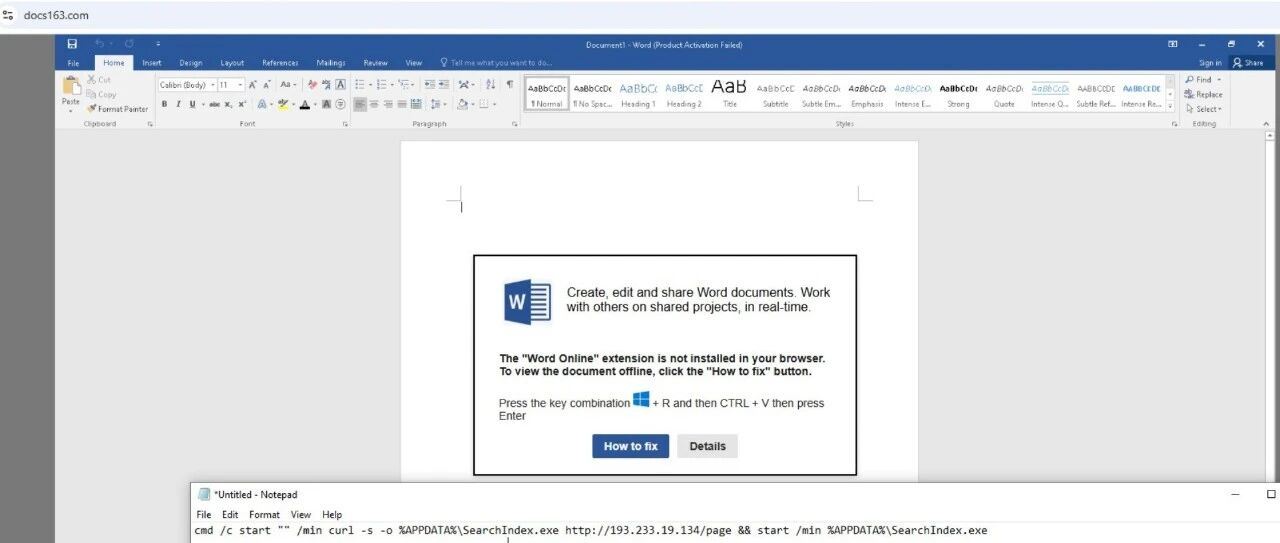Image resolution: width=1280 pixels, height=543 pixels.
Task: Click the Find command in Editing
Action: pos(1203,80)
